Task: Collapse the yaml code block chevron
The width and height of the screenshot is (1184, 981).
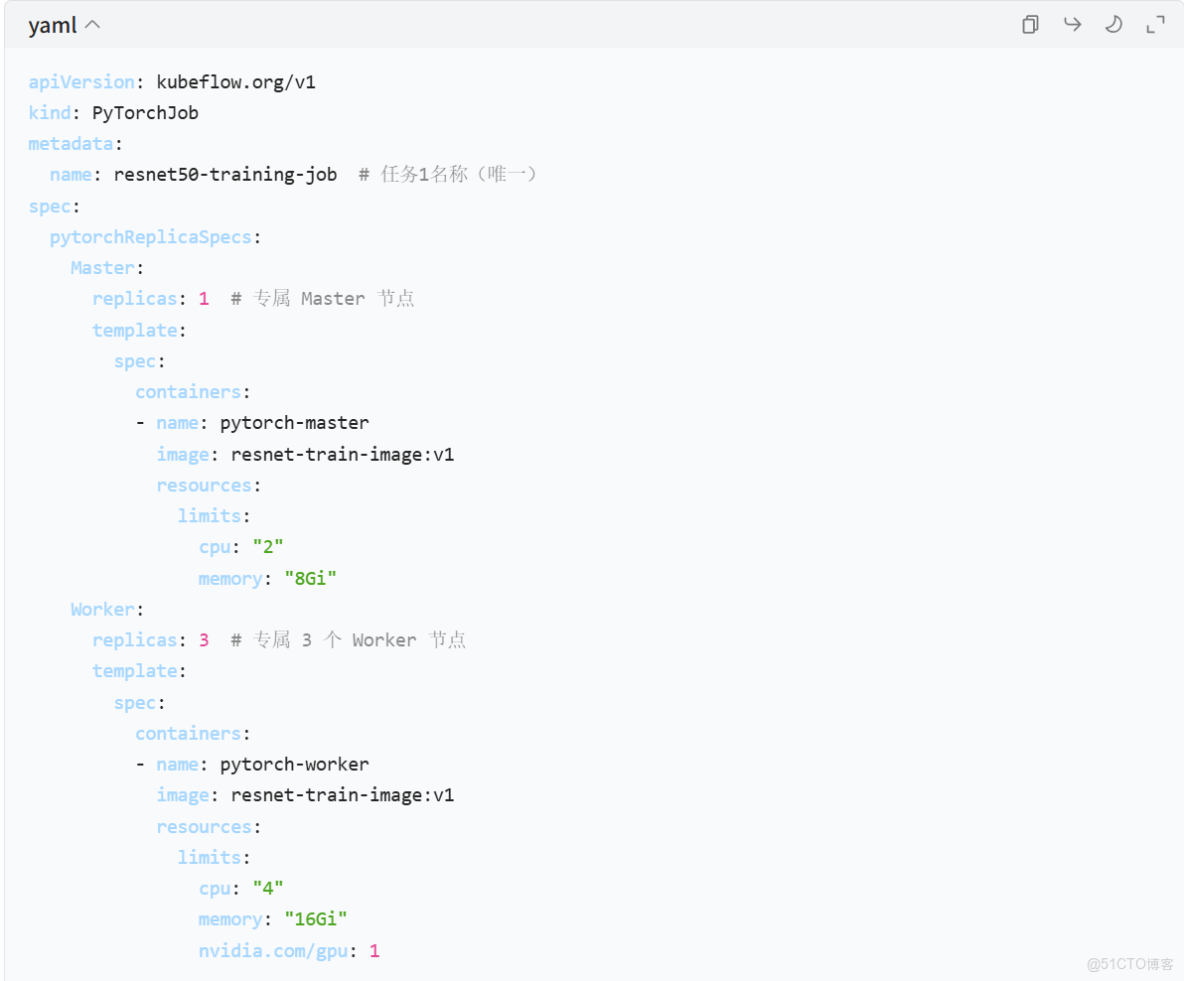Action: click(92, 26)
